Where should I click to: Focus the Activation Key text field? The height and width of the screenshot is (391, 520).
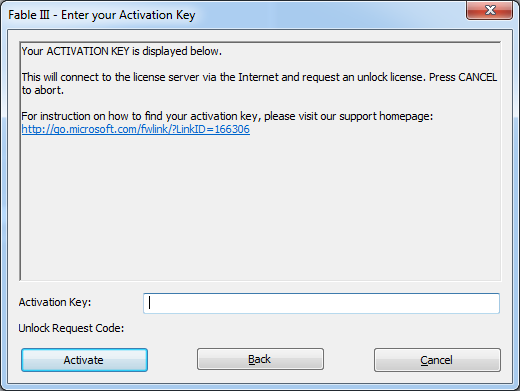tap(321, 303)
